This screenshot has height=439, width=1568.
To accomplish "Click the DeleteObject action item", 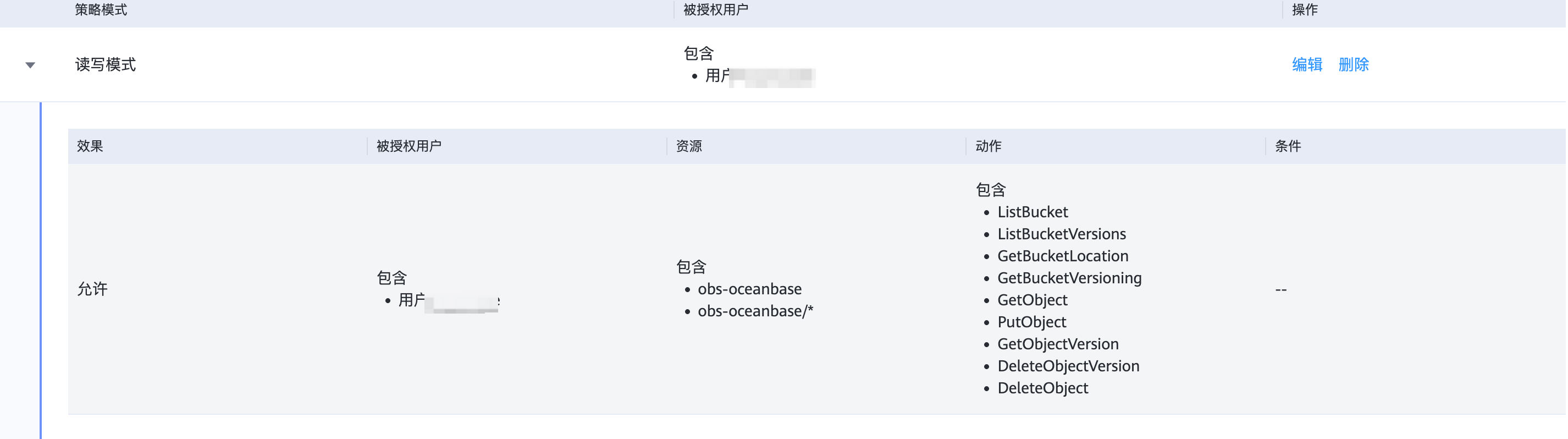I will [1043, 388].
